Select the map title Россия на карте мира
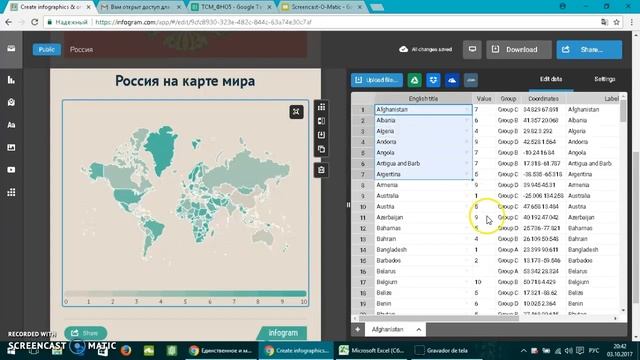This screenshot has height=360, width=640. tap(185, 81)
